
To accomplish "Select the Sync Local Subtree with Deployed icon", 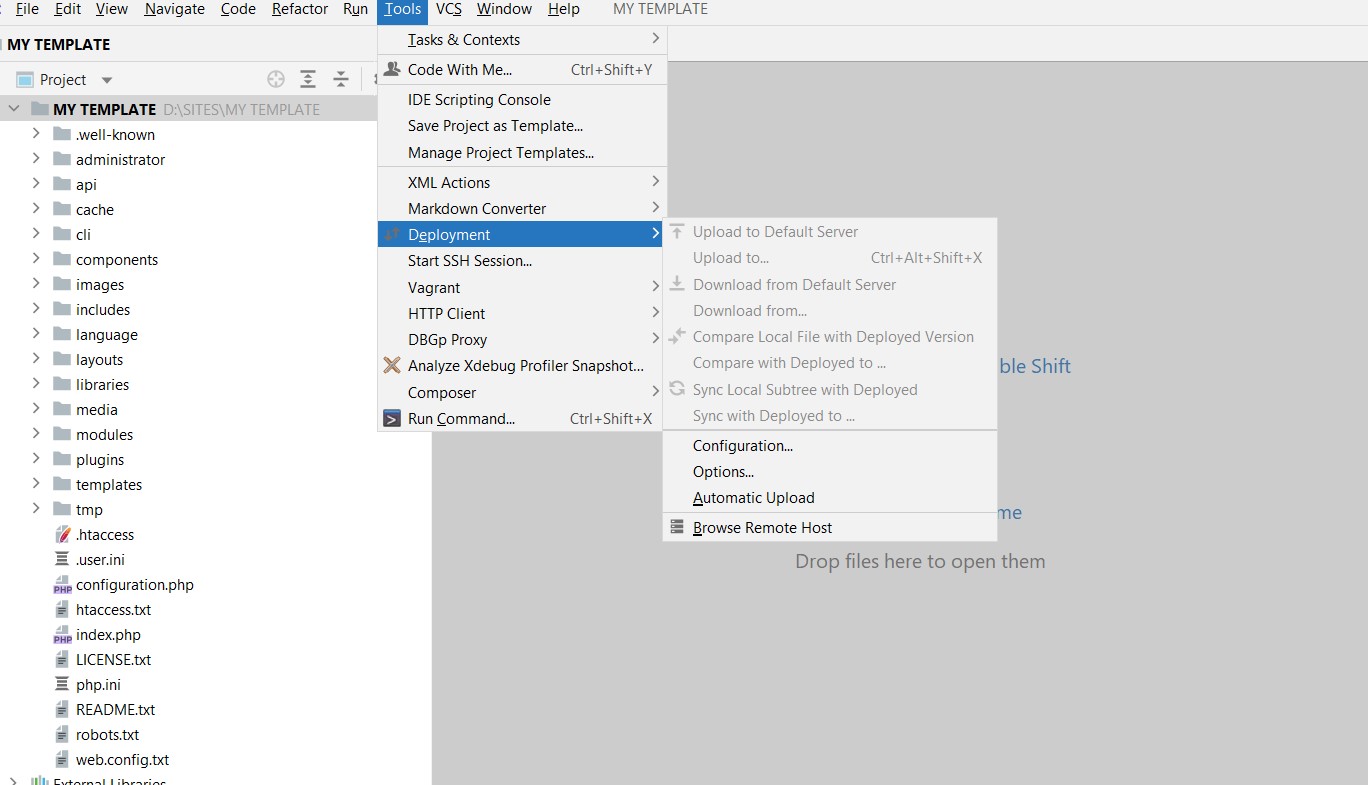I will coord(676,390).
